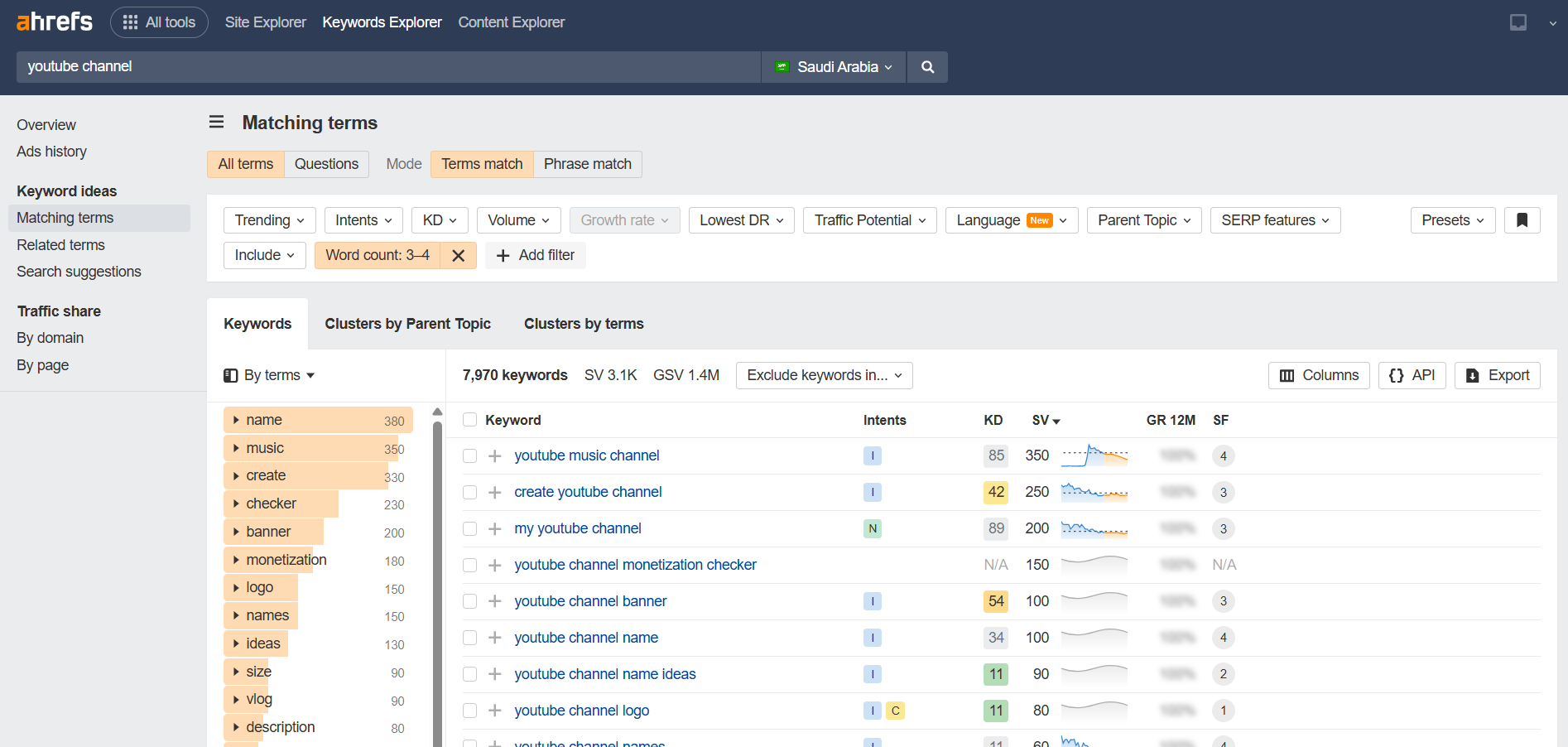Open the Traffic Potential dropdown
Image resolution: width=1568 pixels, height=747 pixels.
tap(870, 220)
